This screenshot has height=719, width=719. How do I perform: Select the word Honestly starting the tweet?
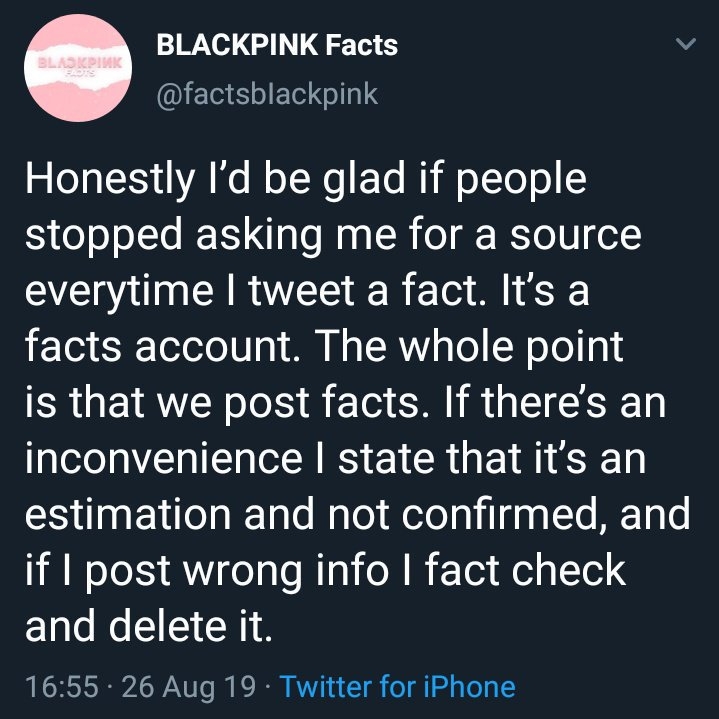(110, 180)
